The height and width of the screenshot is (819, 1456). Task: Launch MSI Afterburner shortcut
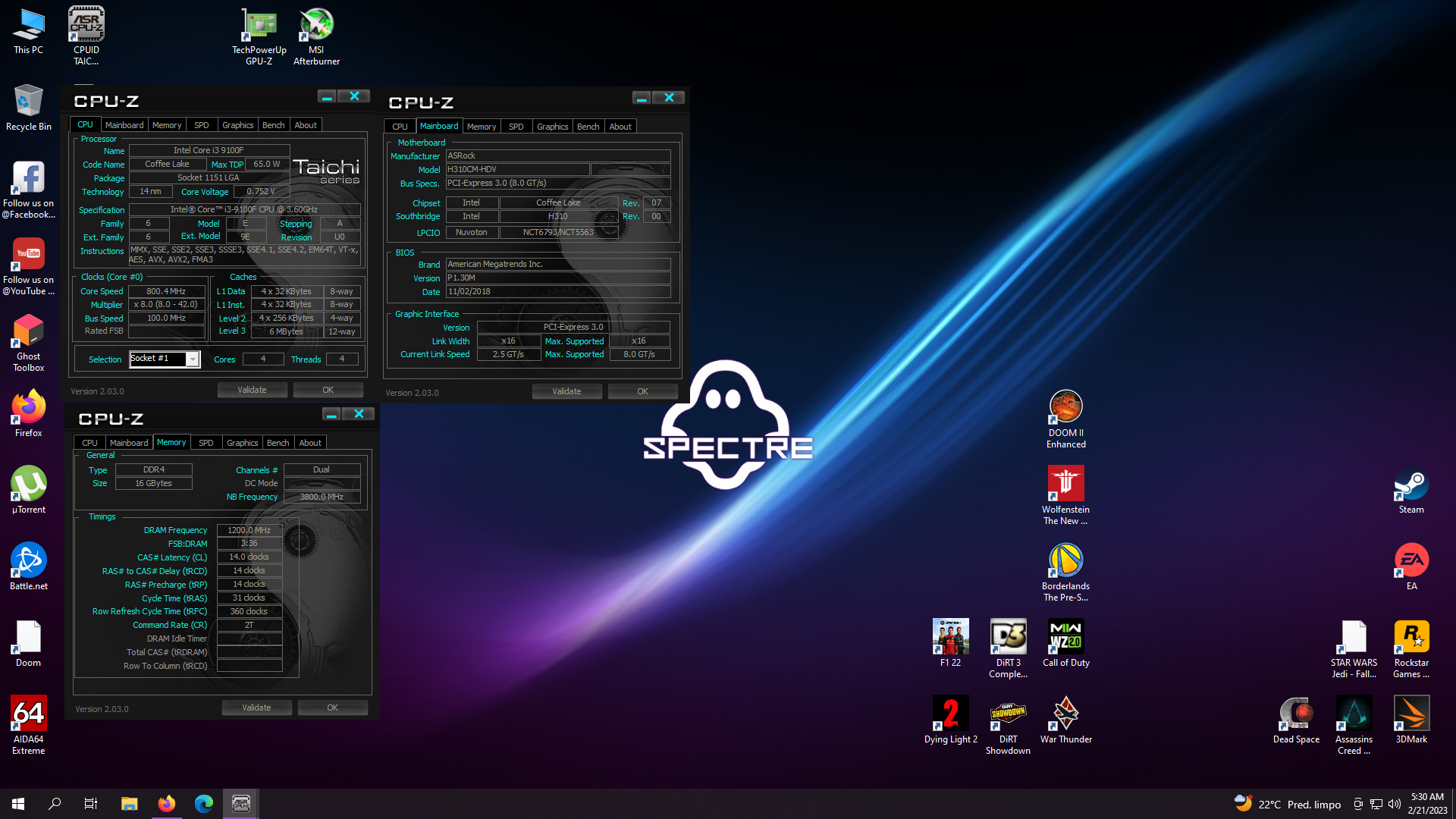click(x=316, y=36)
